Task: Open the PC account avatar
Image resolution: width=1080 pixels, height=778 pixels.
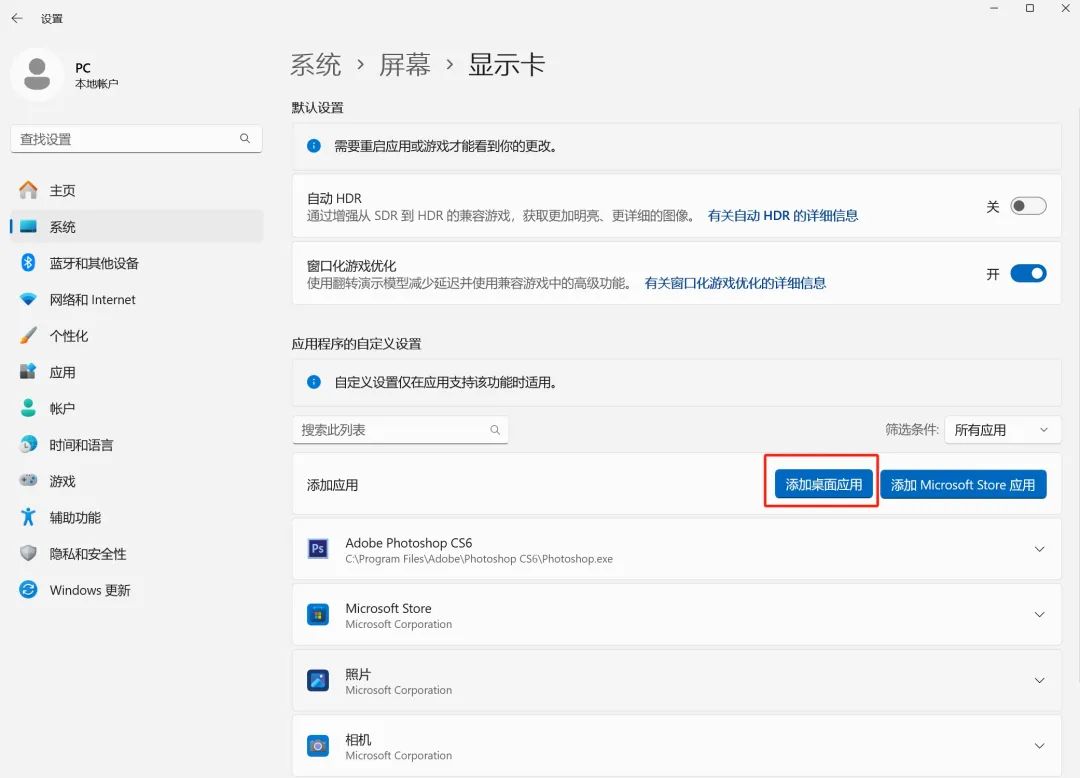Action: click(37, 74)
